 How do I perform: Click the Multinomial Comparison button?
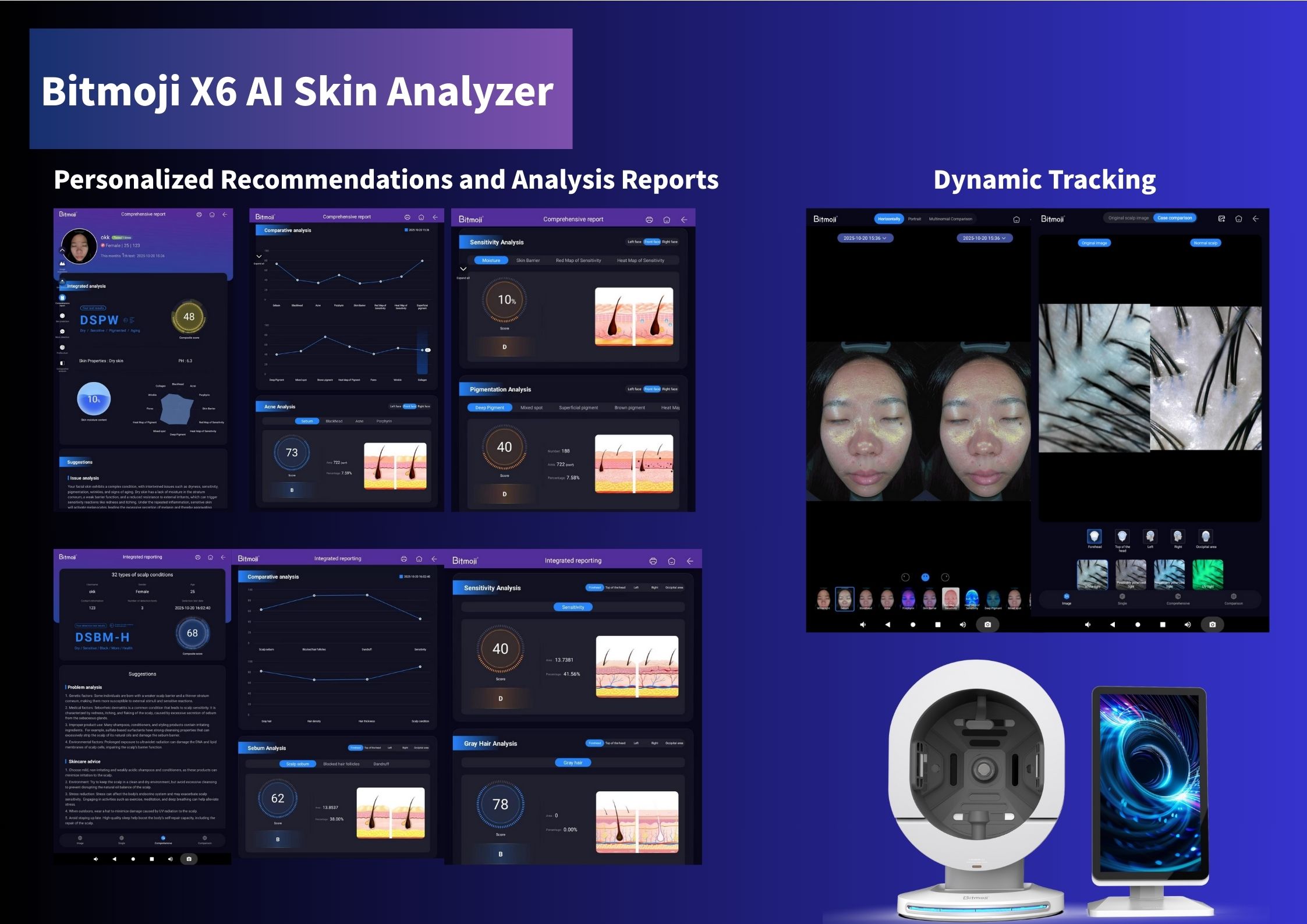pyautogui.click(x=950, y=219)
